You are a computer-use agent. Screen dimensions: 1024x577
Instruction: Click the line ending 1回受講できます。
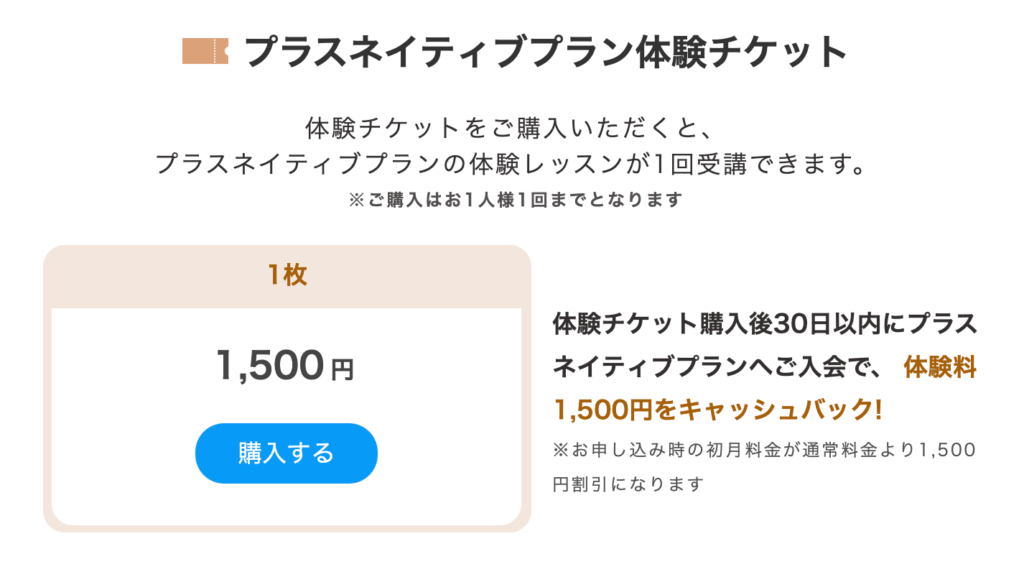[x=511, y=164]
